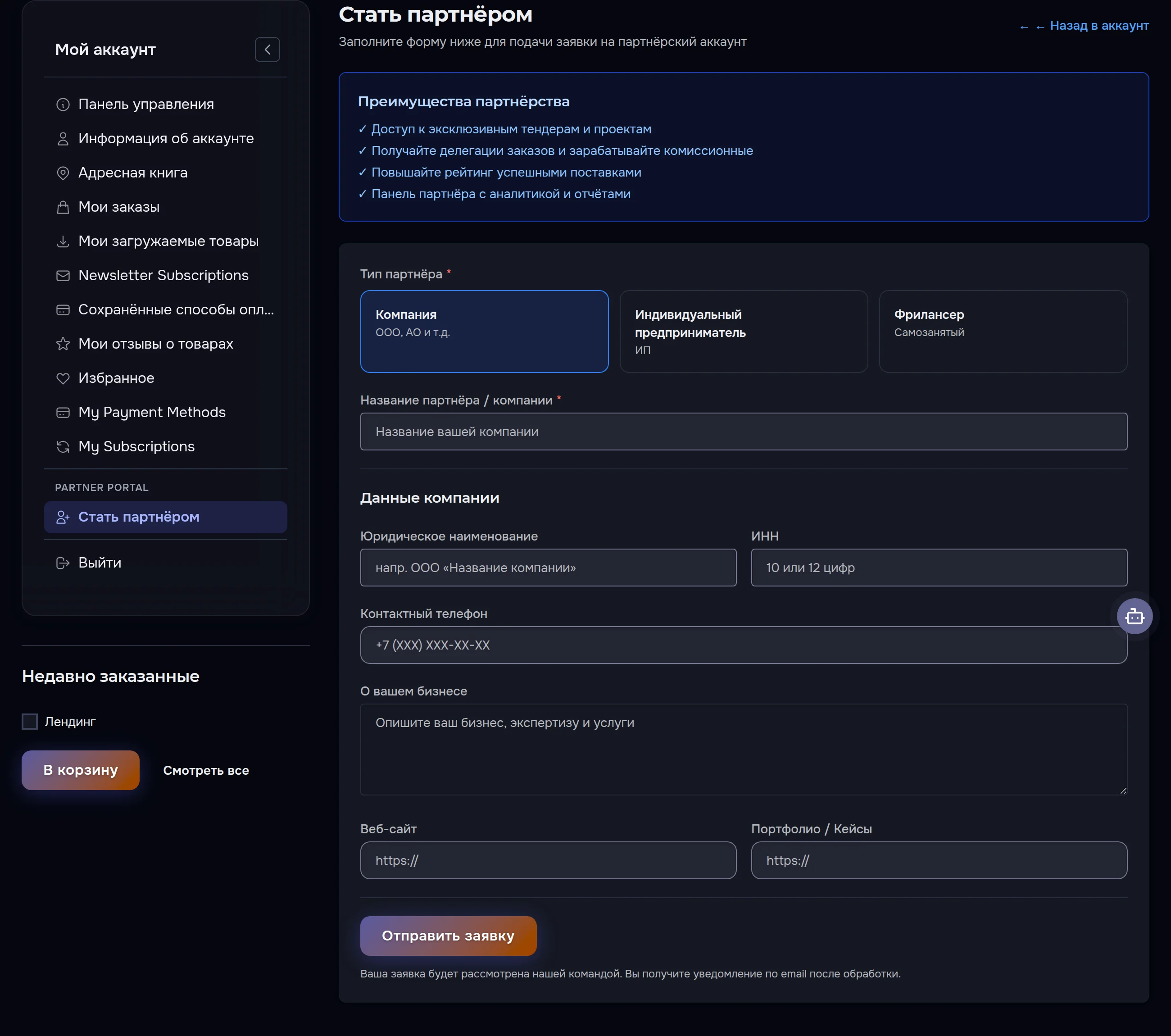Click the shopping bag icon for Мои заказы
The height and width of the screenshot is (1036, 1171).
(x=63, y=207)
